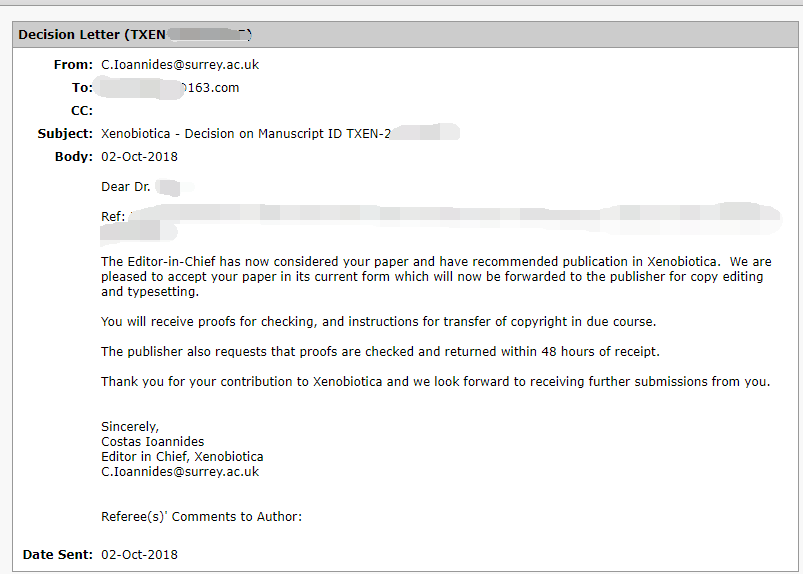803x574 pixels.
Task: Click the sentence about proofs returned within 48 hours
Action: tap(380, 352)
